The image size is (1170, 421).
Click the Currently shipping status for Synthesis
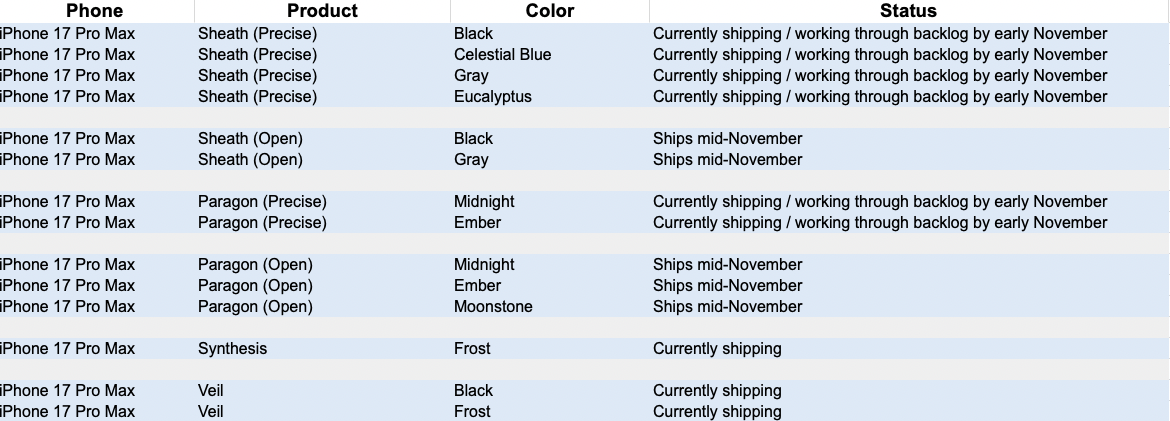717,348
